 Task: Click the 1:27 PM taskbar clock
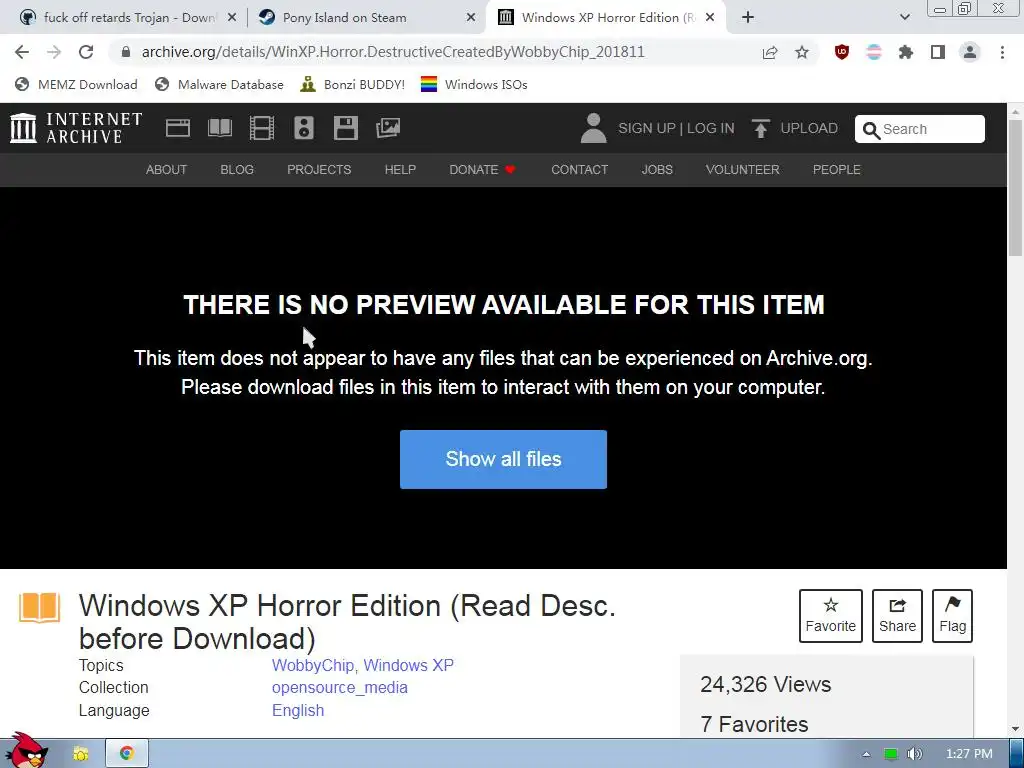point(969,754)
